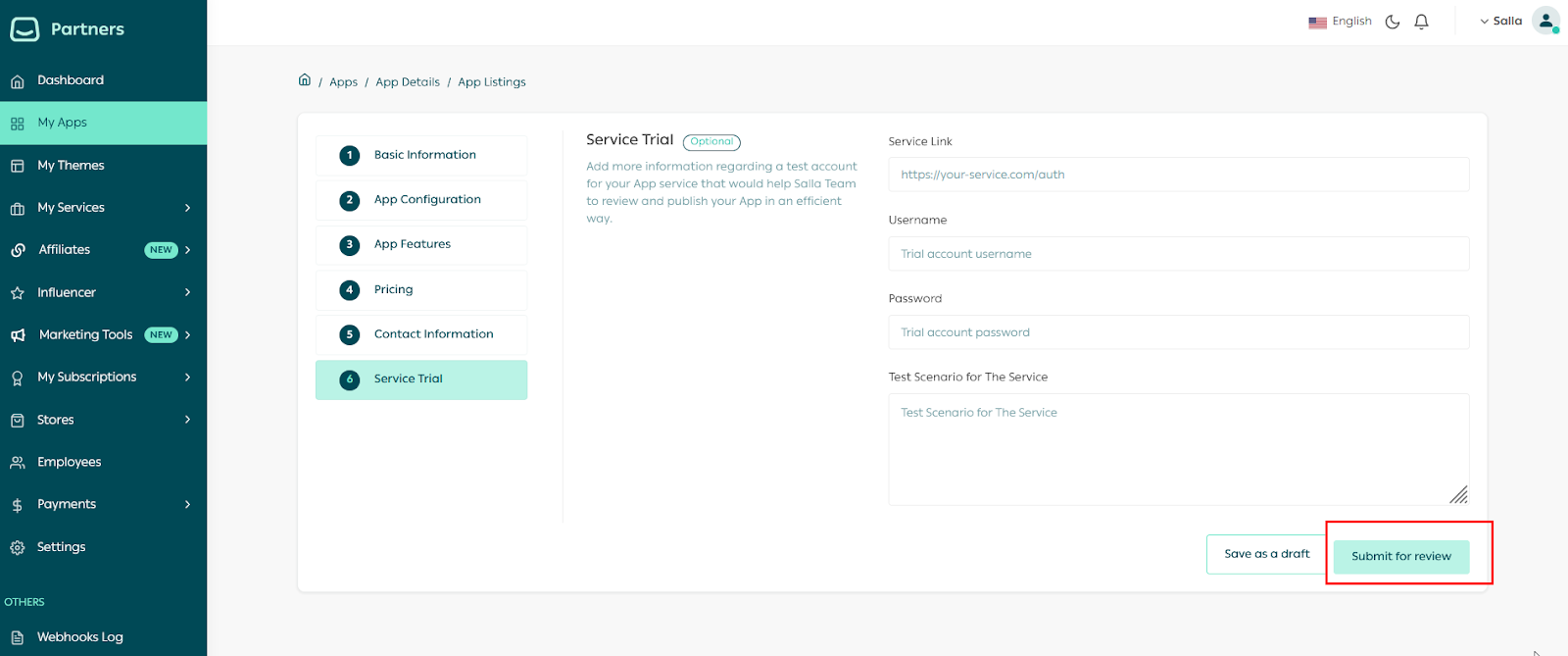The image size is (1568, 656).
Task: Click the Service Link input field
Action: [1178, 175]
